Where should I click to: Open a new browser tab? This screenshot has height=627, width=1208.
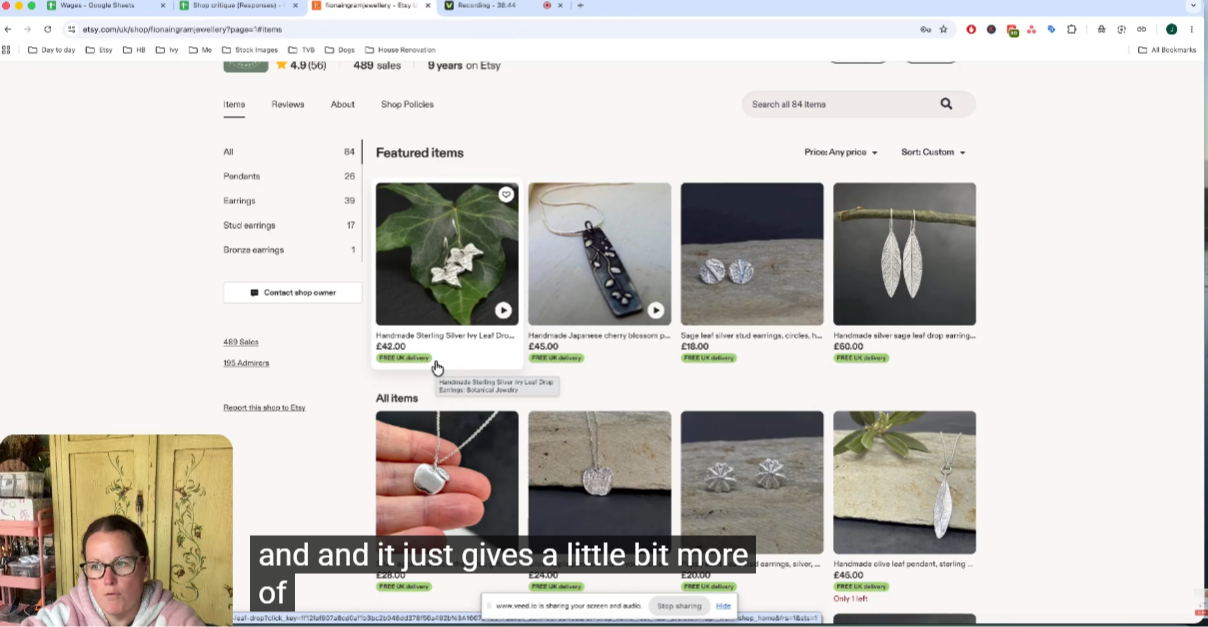pos(580,6)
